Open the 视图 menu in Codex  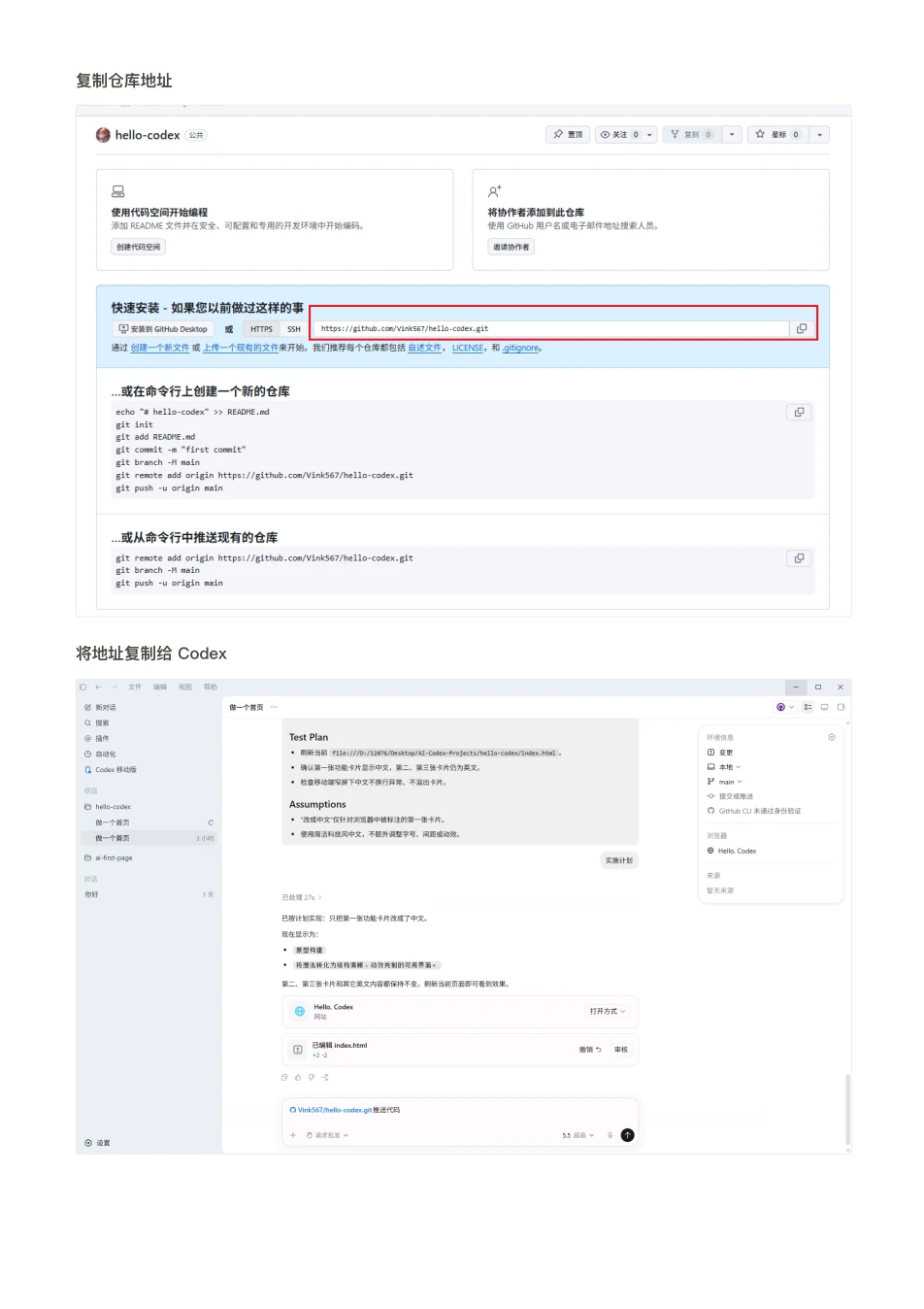[185, 687]
